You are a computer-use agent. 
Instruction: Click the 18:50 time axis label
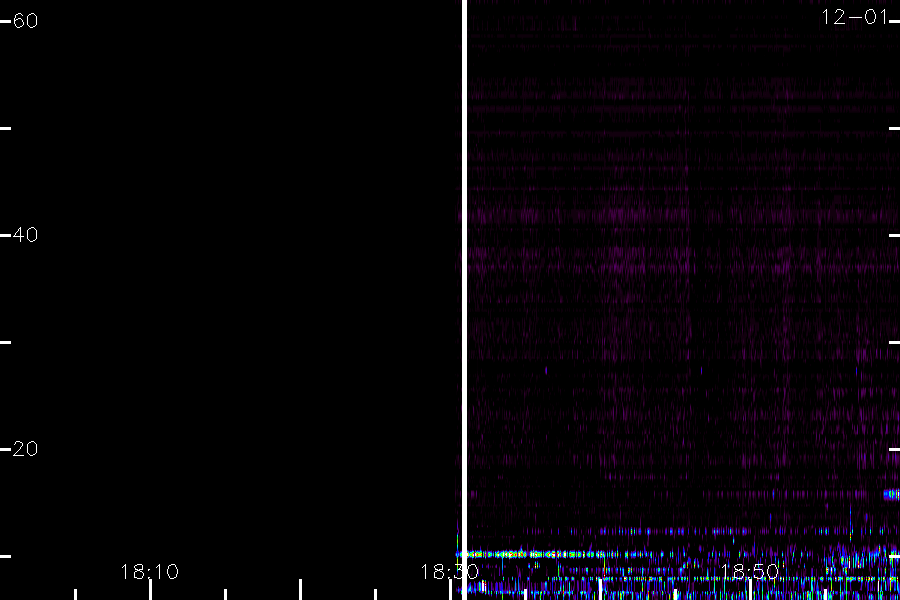click(x=749, y=572)
